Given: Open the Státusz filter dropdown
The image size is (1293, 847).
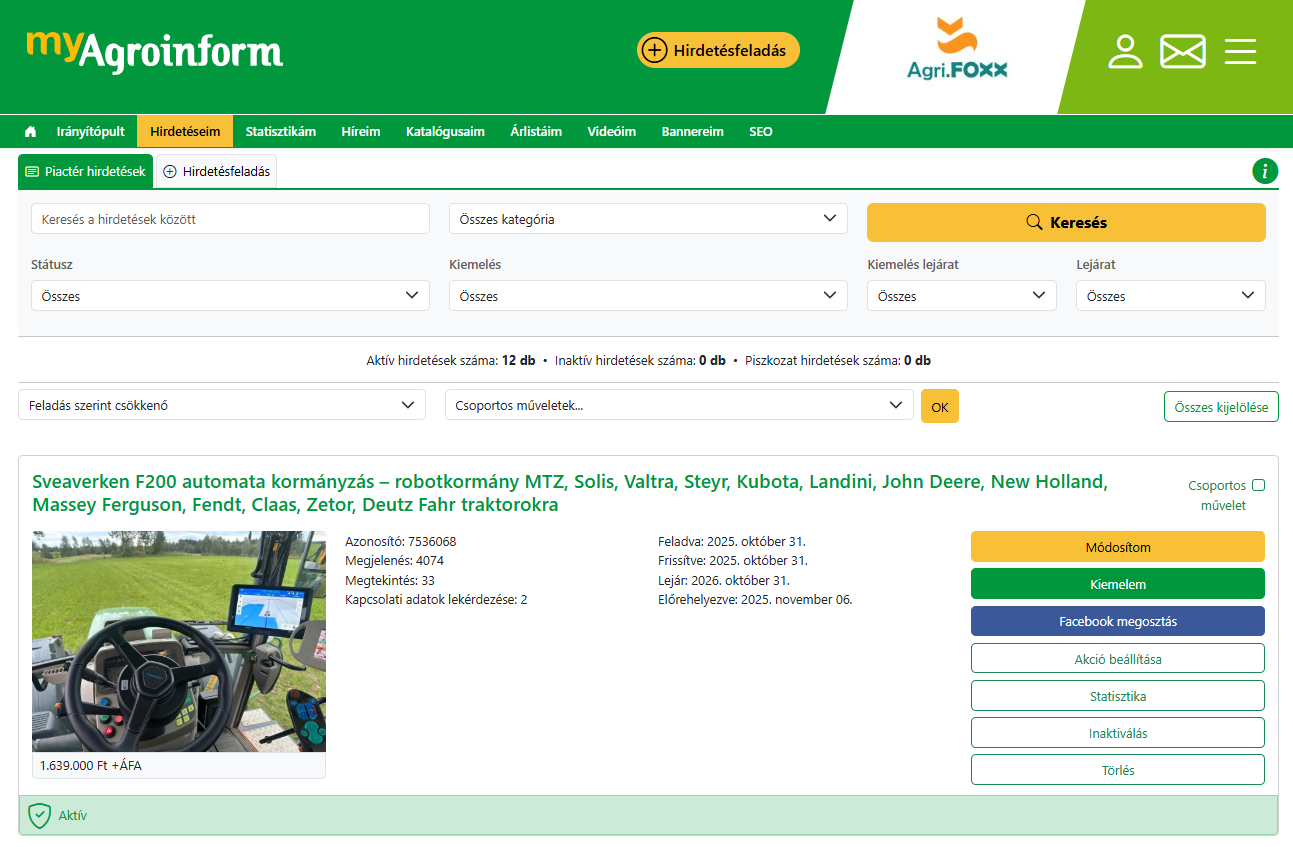Looking at the screenshot, I should pyautogui.click(x=230, y=296).
